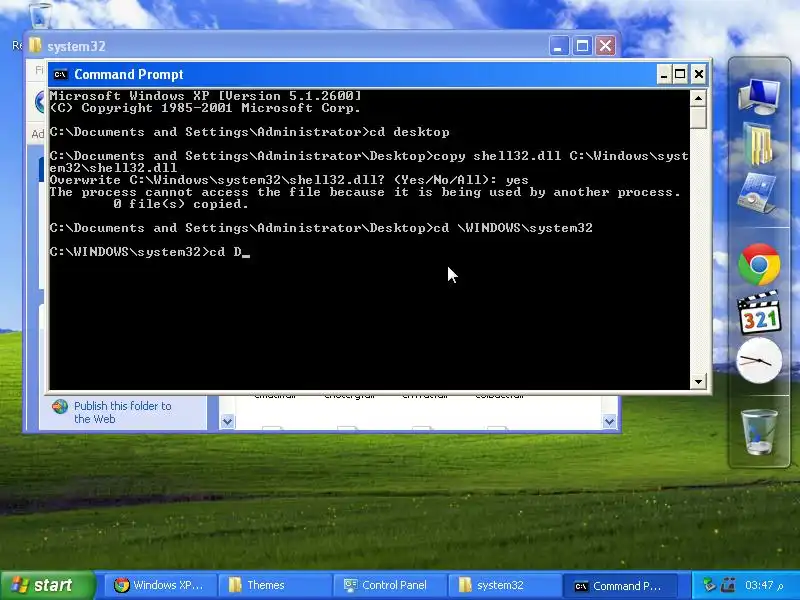Minimize the system32 window
The width and height of the screenshot is (800, 600).
click(x=559, y=46)
